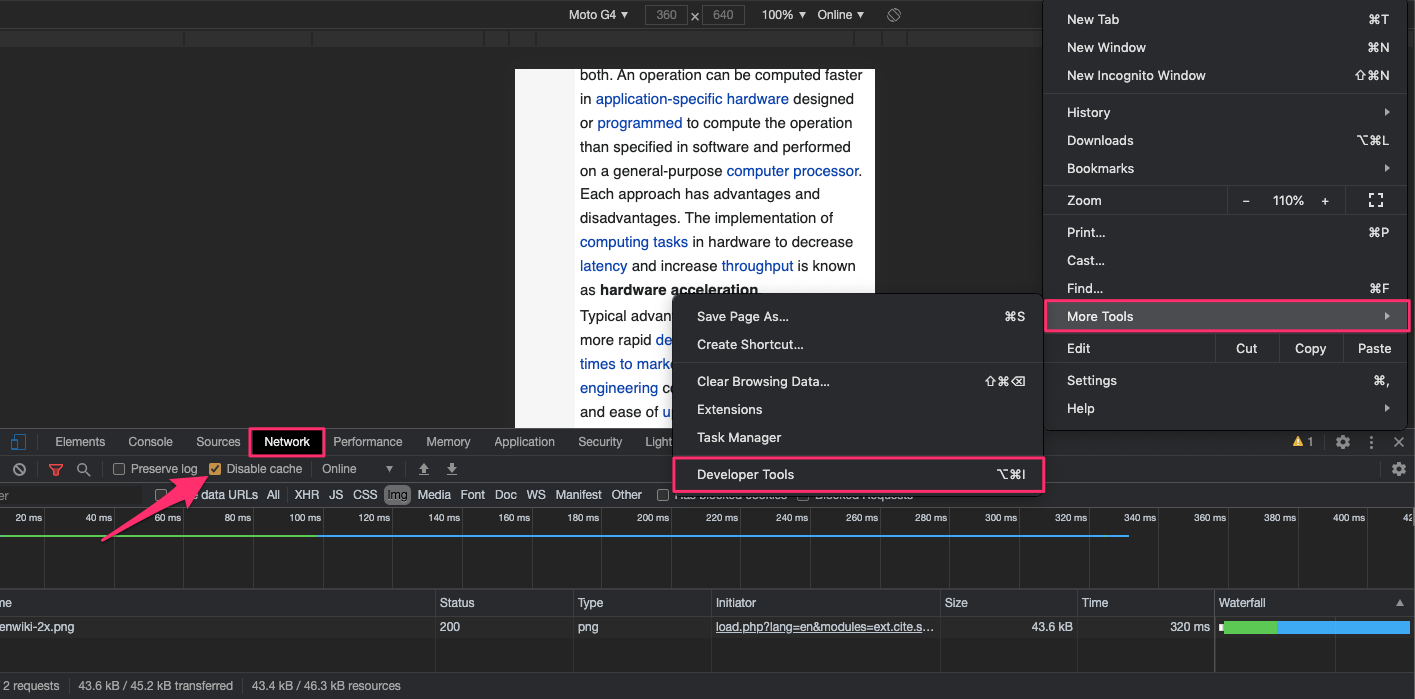The image size is (1415, 699).
Task: Toggle the device toolbar icon
Action: (x=18, y=442)
